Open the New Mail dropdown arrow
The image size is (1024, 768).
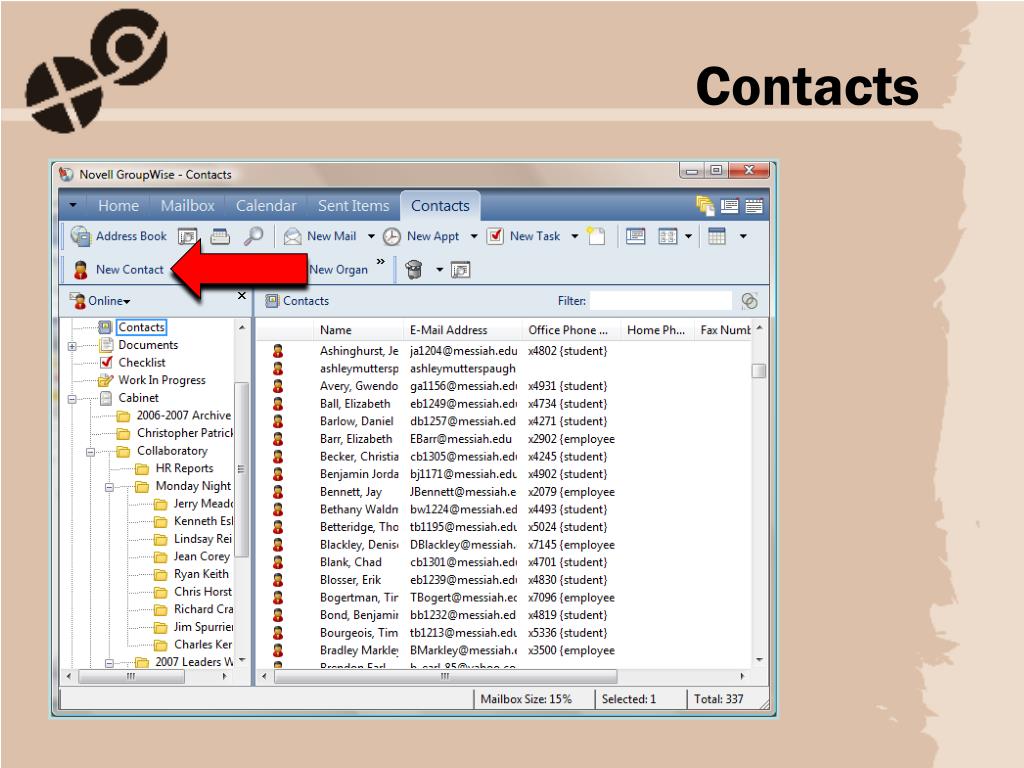(371, 236)
